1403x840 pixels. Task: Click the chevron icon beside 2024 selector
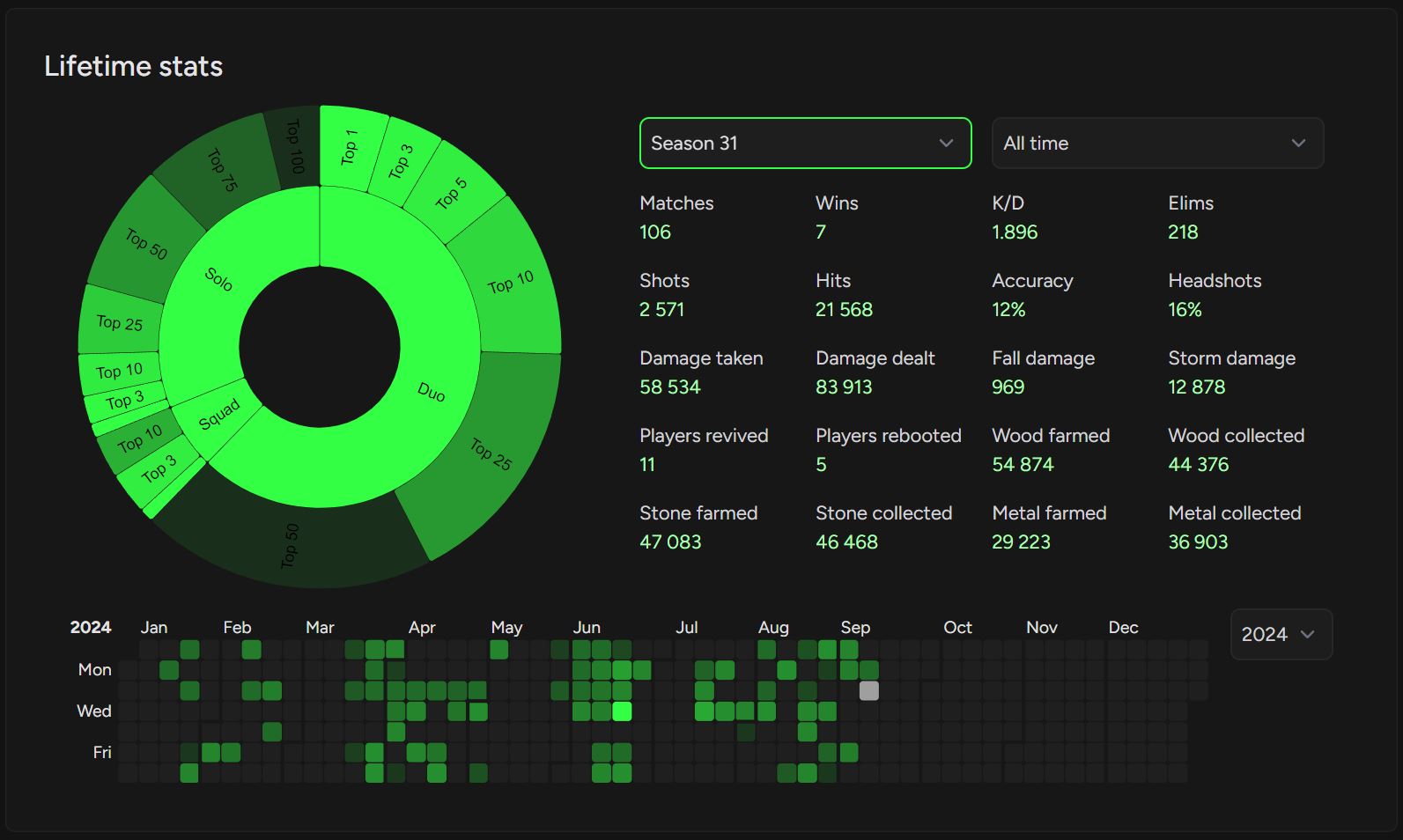(1308, 635)
